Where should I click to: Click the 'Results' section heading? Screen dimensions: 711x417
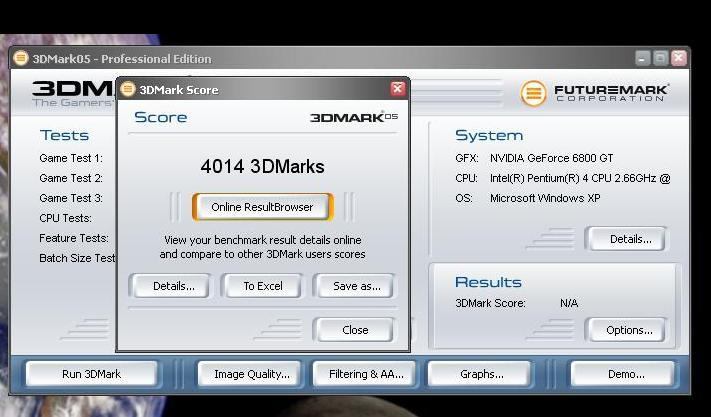pos(488,282)
